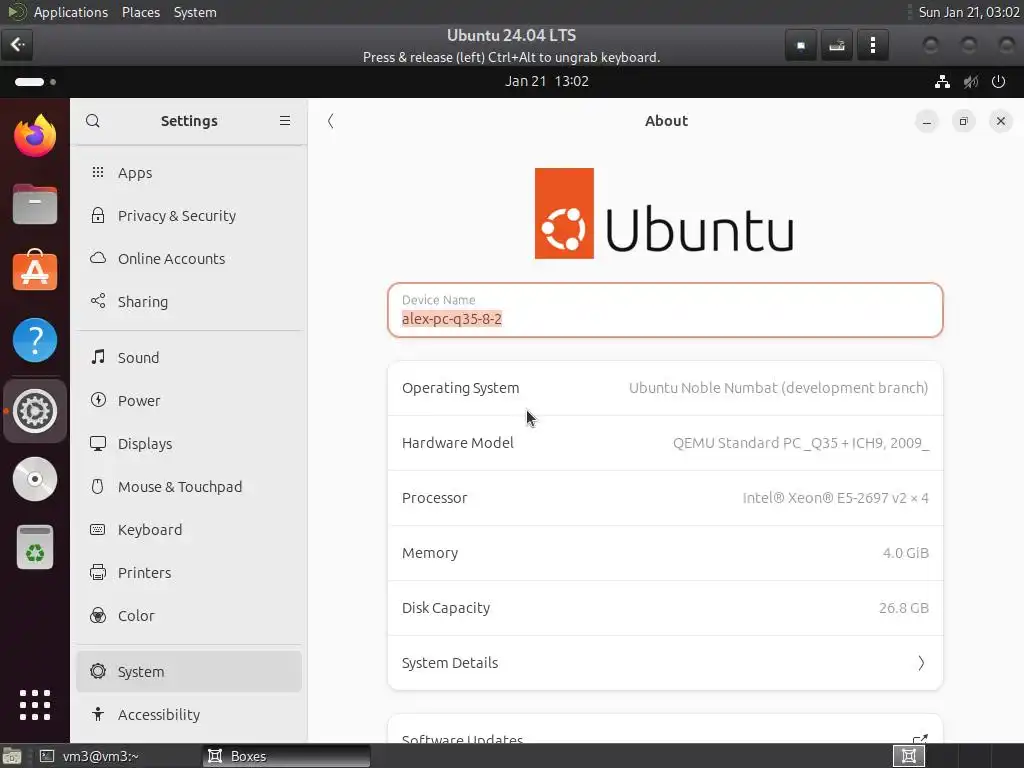This screenshot has width=1024, height=768.
Task: Open host Places menu
Action: click(x=140, y=12)
